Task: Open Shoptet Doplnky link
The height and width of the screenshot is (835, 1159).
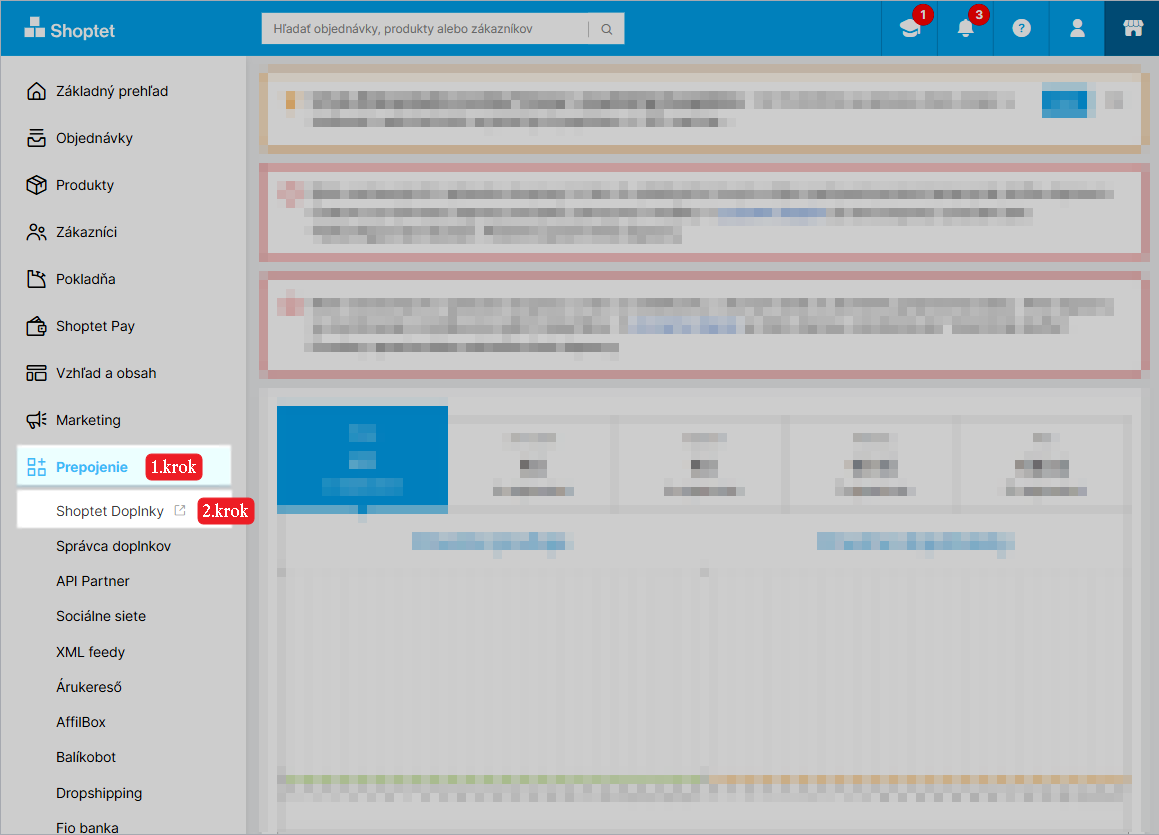Action: point(109,511)
